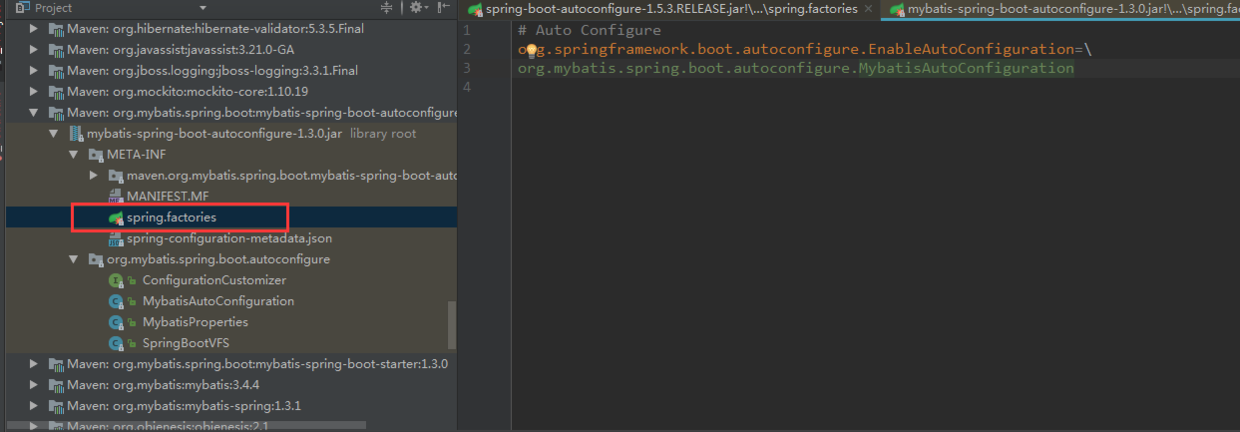Viewport: 1240px width, 432px height.
Task: Open the Project panel gear settings
Action: click(417, 8)
